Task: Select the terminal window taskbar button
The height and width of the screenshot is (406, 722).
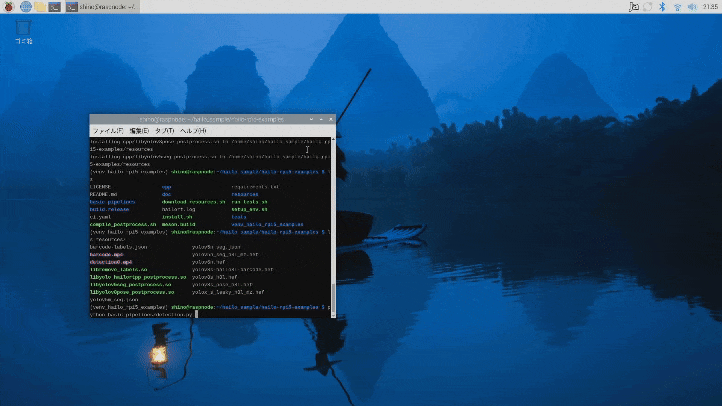Action: (101, 6)
